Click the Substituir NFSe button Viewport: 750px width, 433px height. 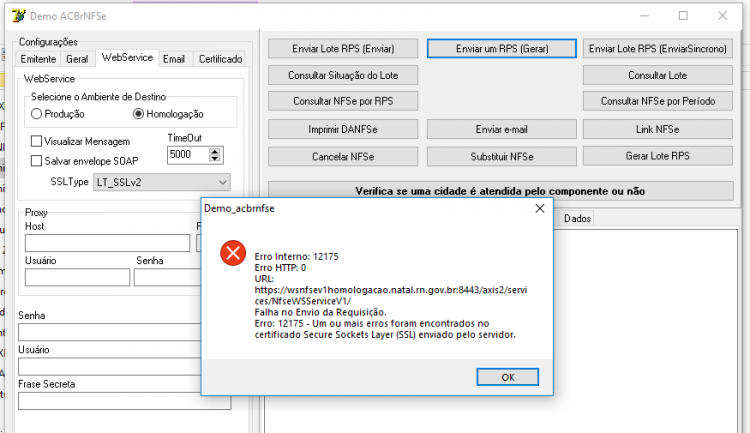click(x=502, y=156)
